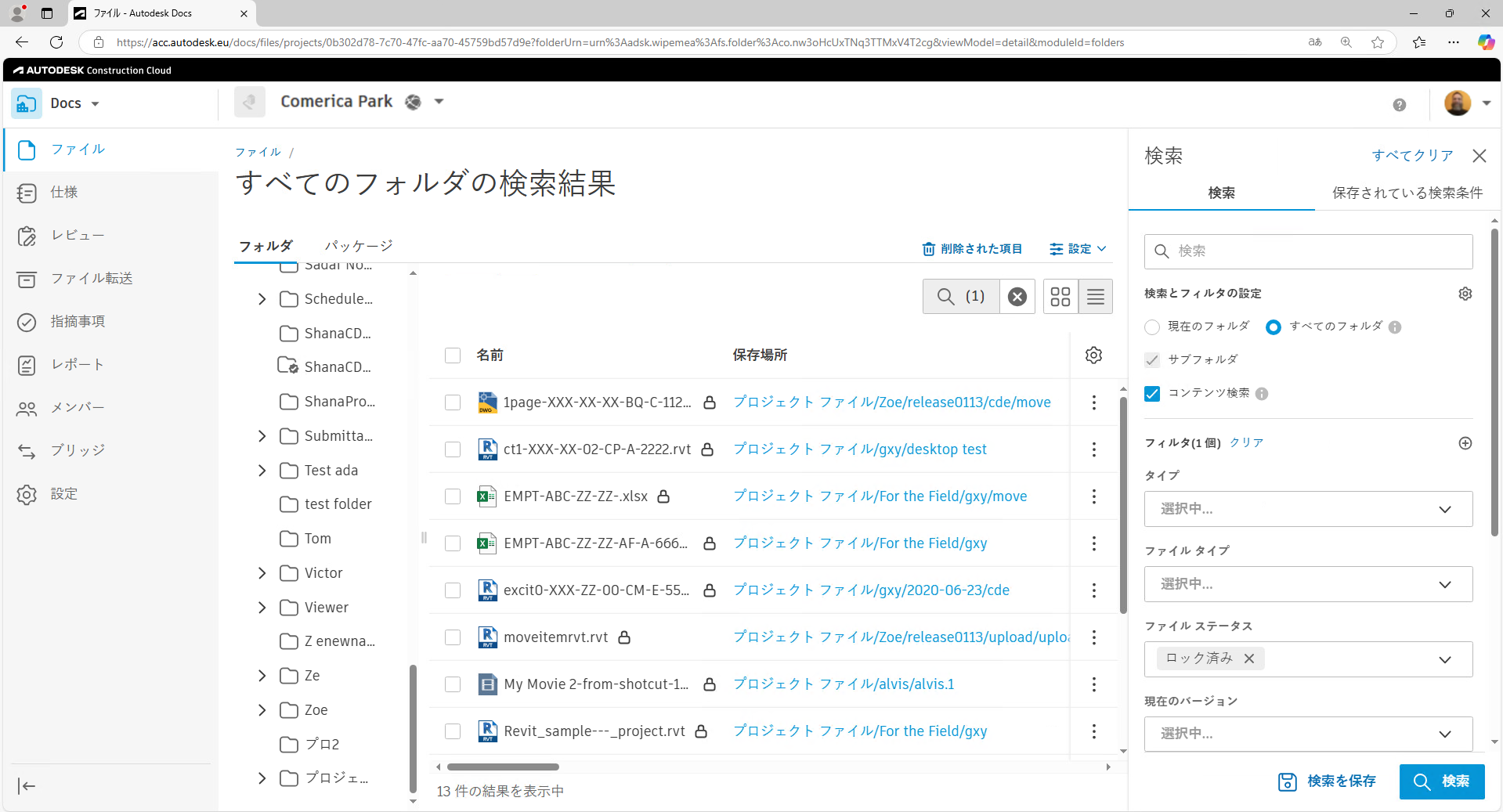
Task: Open the レポート (Reports) section
Action: [76, 364]
